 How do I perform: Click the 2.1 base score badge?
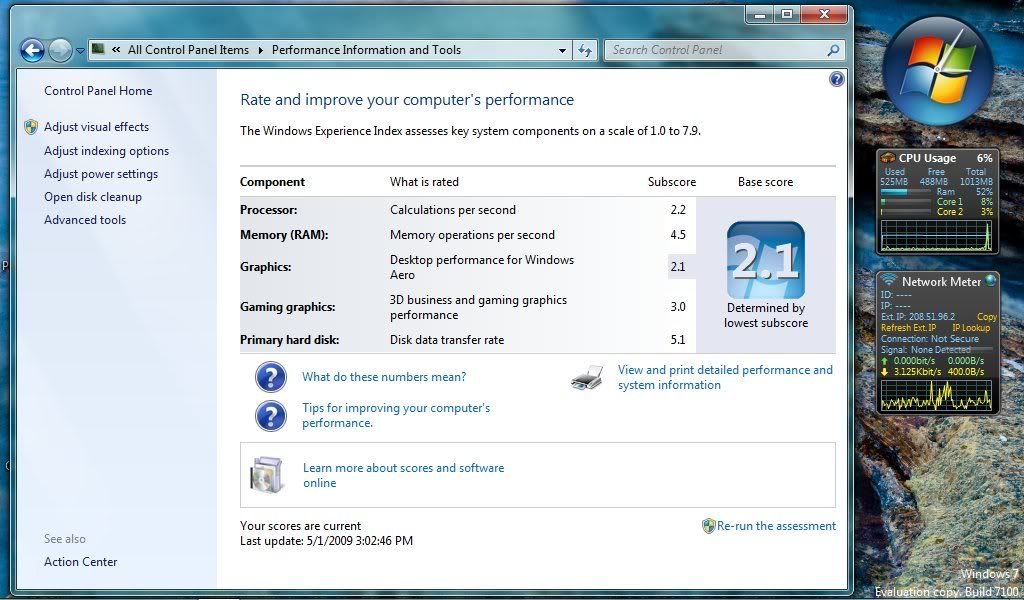(765, 261)
